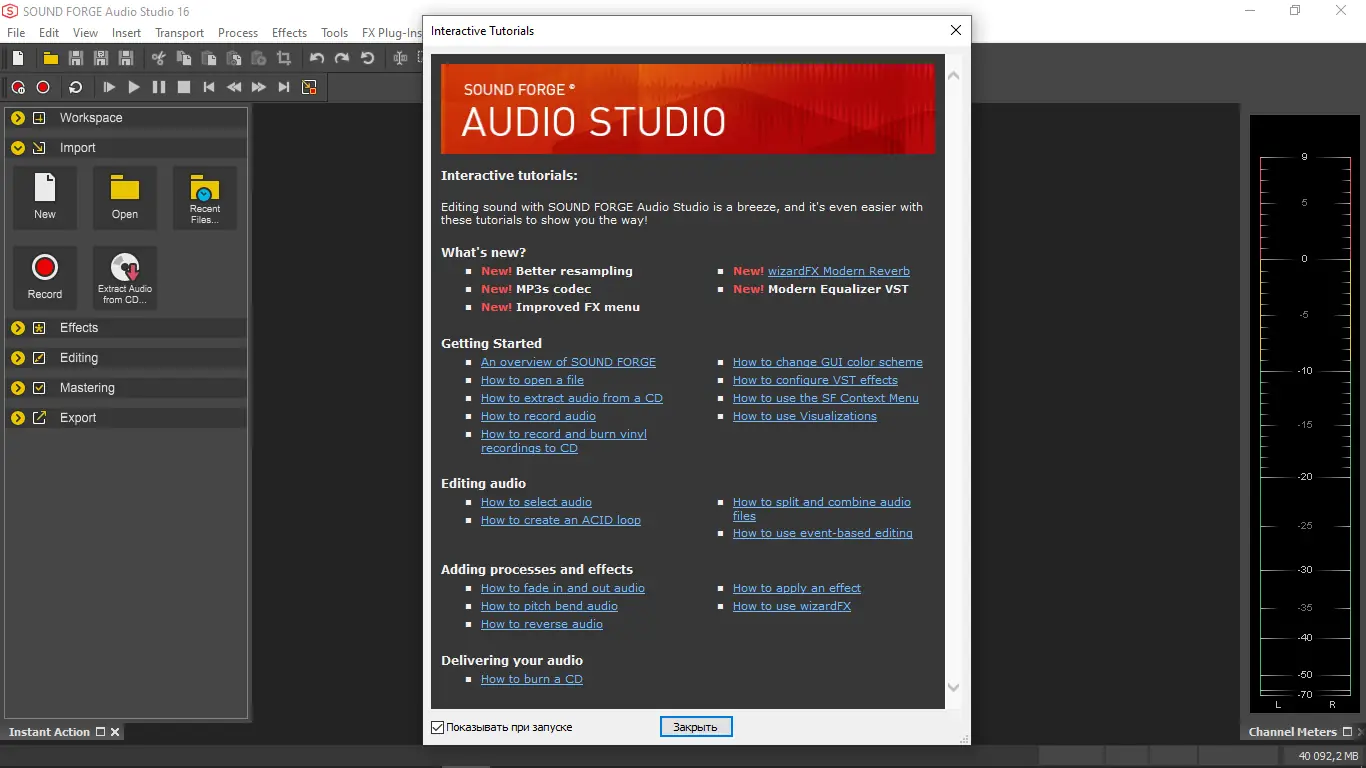This screenshot has width=1366, height=768.
Task: Select the Crop tool icon
Action: point(283,58)
